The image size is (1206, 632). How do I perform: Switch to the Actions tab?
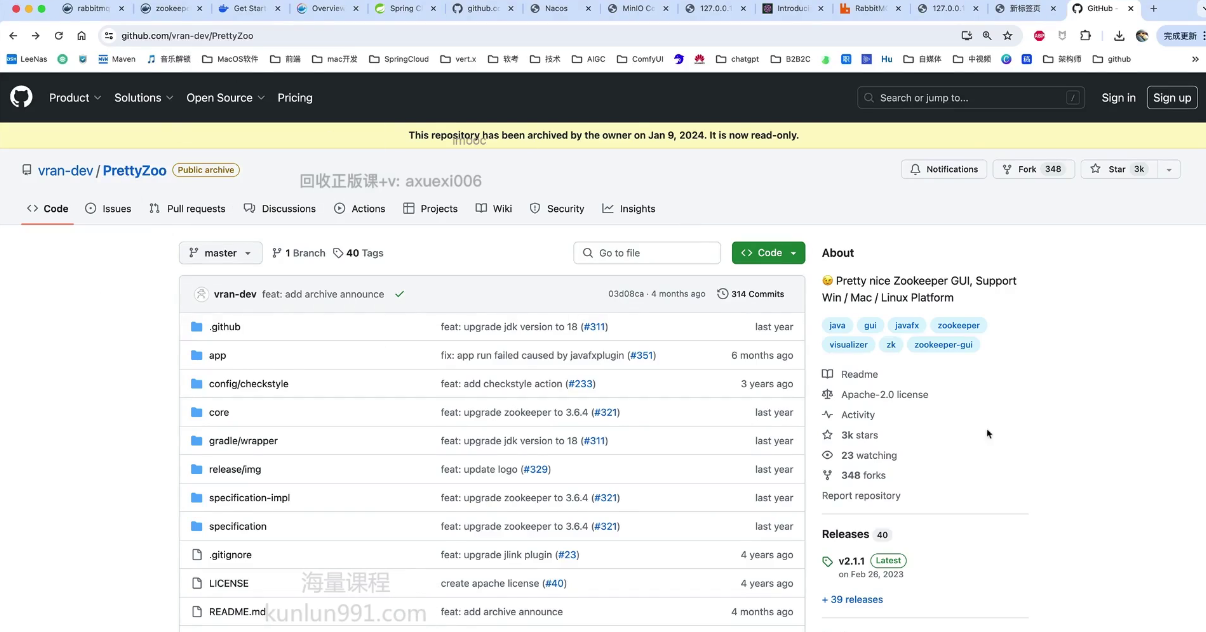(360, 209)
